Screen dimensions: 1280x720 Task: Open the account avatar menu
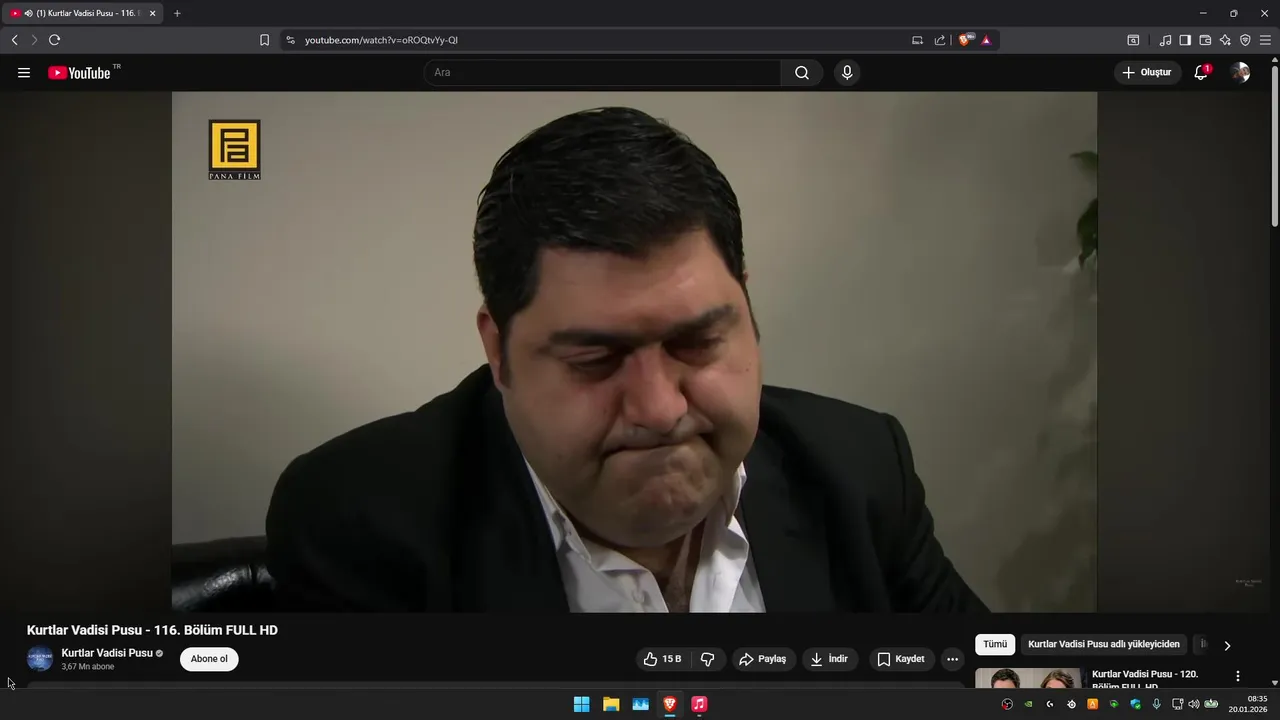(1240, 72)
